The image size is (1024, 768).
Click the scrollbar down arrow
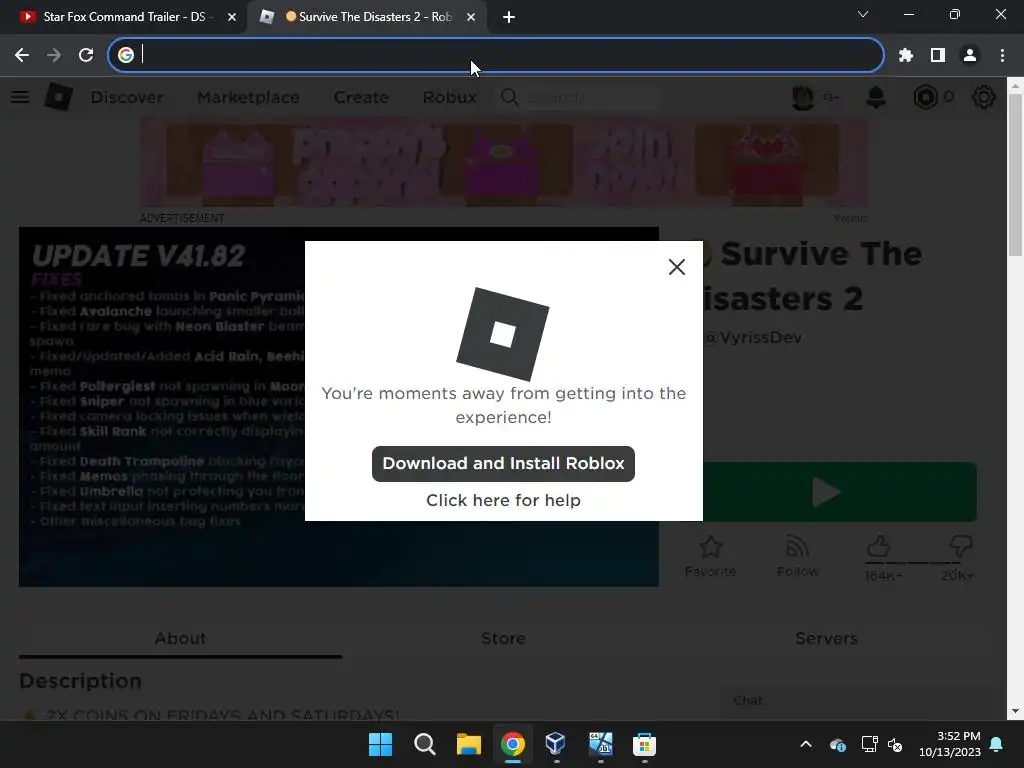[1015, 711]
